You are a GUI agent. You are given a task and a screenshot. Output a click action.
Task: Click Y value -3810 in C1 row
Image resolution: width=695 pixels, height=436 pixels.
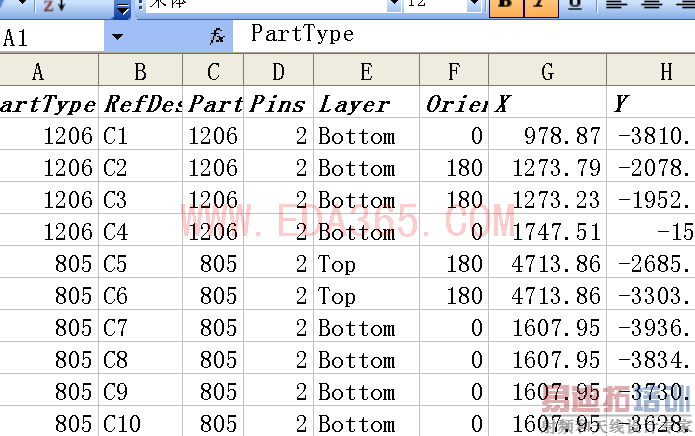click(x=651, y=134)
